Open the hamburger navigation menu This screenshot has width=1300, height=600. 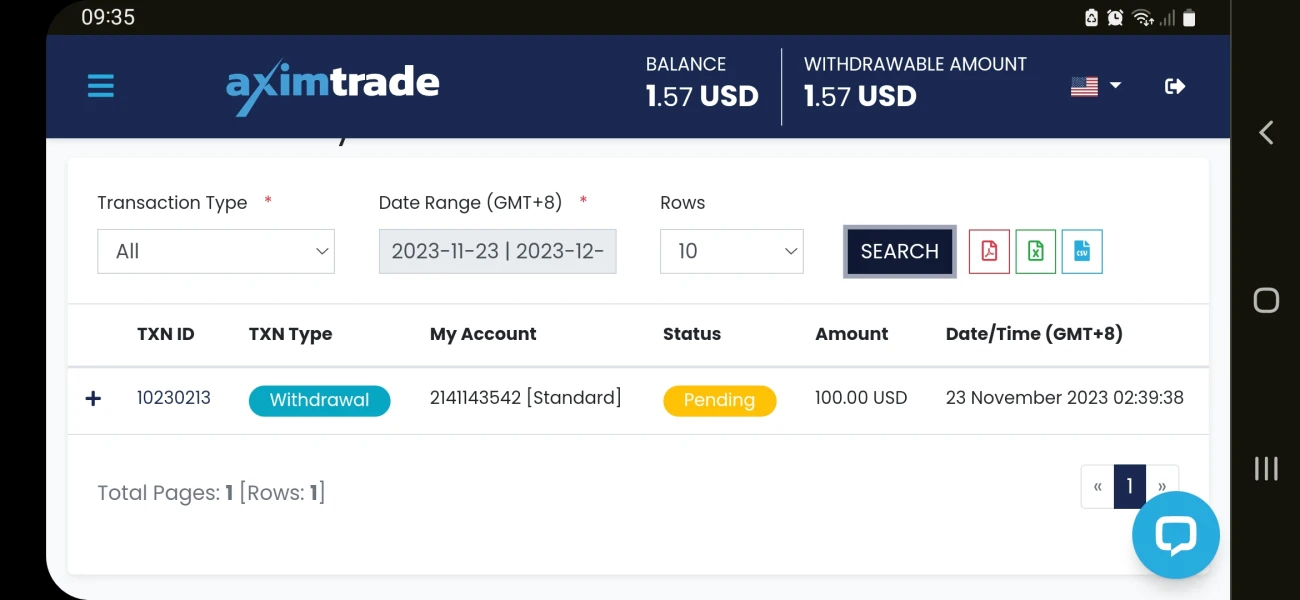tap(101, 86)
